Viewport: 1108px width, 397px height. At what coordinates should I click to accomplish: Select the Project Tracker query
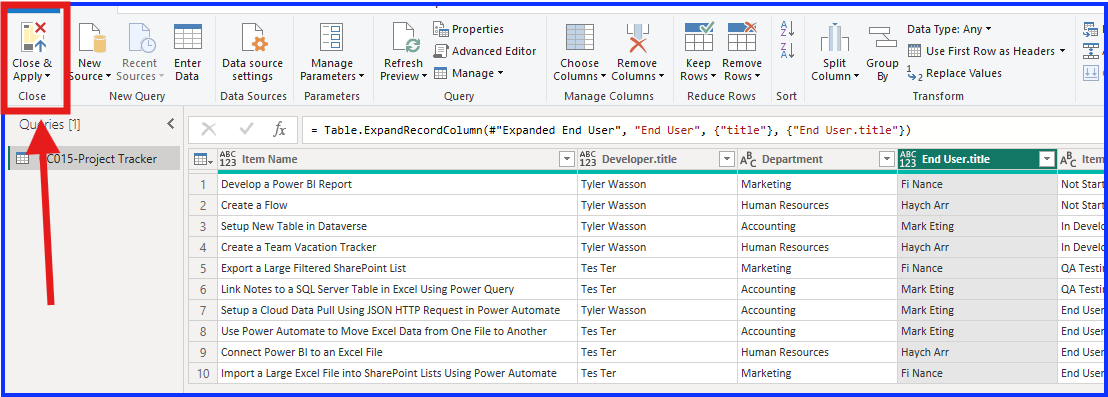pyautogui.click(x=94, y=159)
